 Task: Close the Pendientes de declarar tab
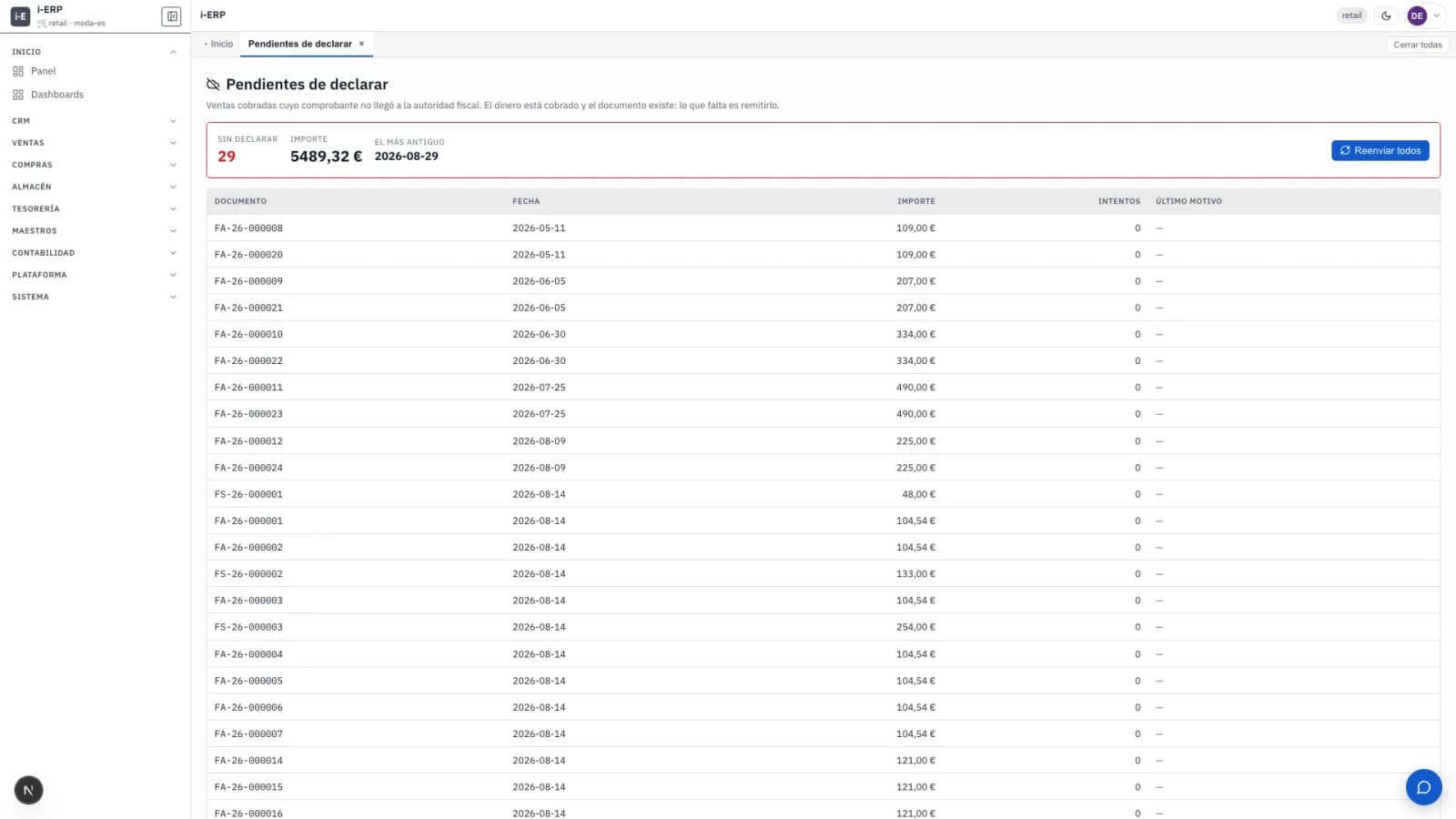361,44
